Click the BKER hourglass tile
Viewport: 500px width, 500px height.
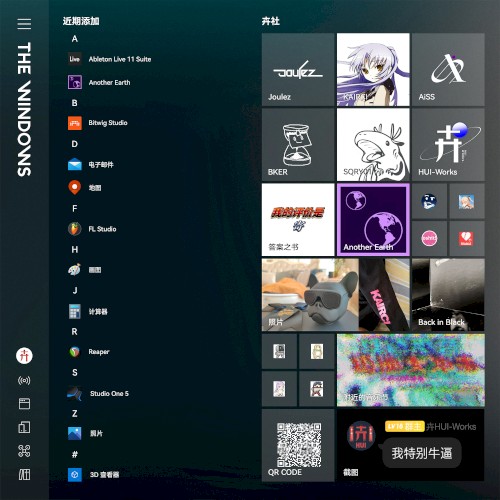coord(298,145)
